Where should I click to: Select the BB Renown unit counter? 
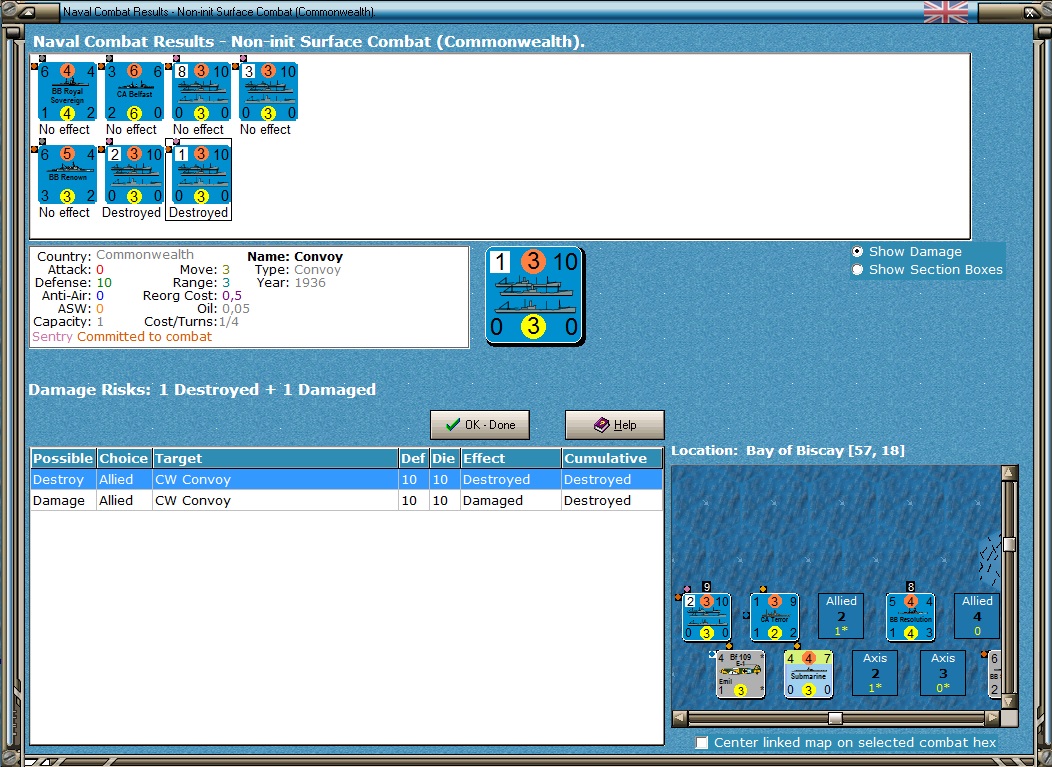coord(67,174)
